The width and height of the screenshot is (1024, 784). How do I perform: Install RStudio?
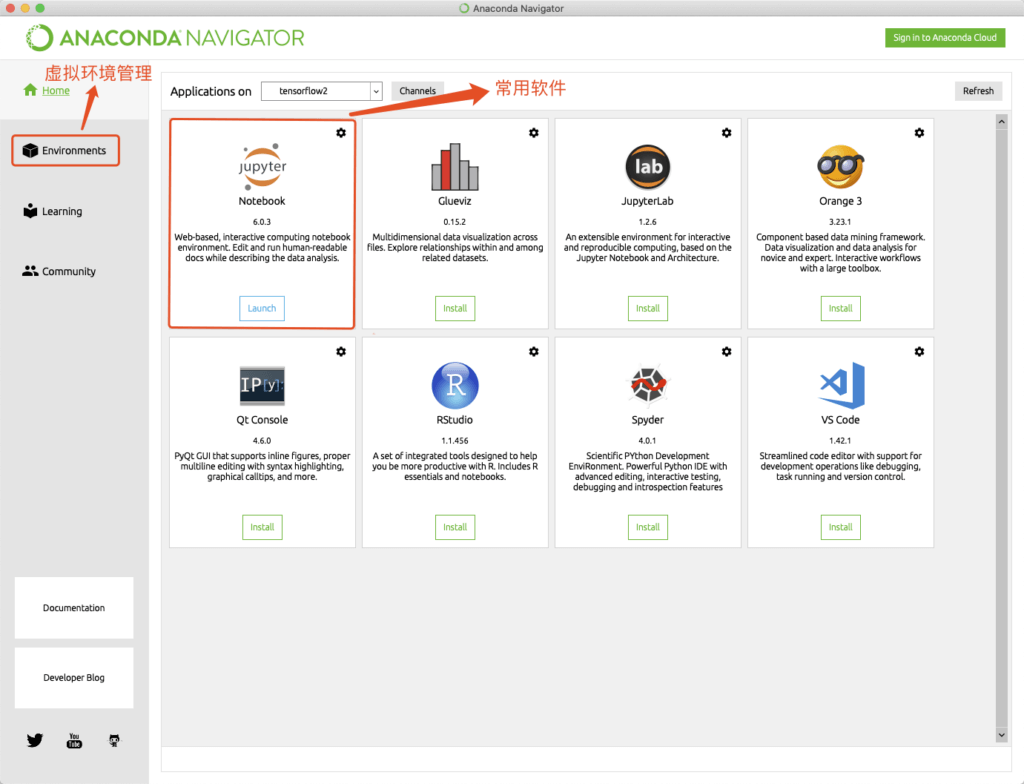[455, 527]
